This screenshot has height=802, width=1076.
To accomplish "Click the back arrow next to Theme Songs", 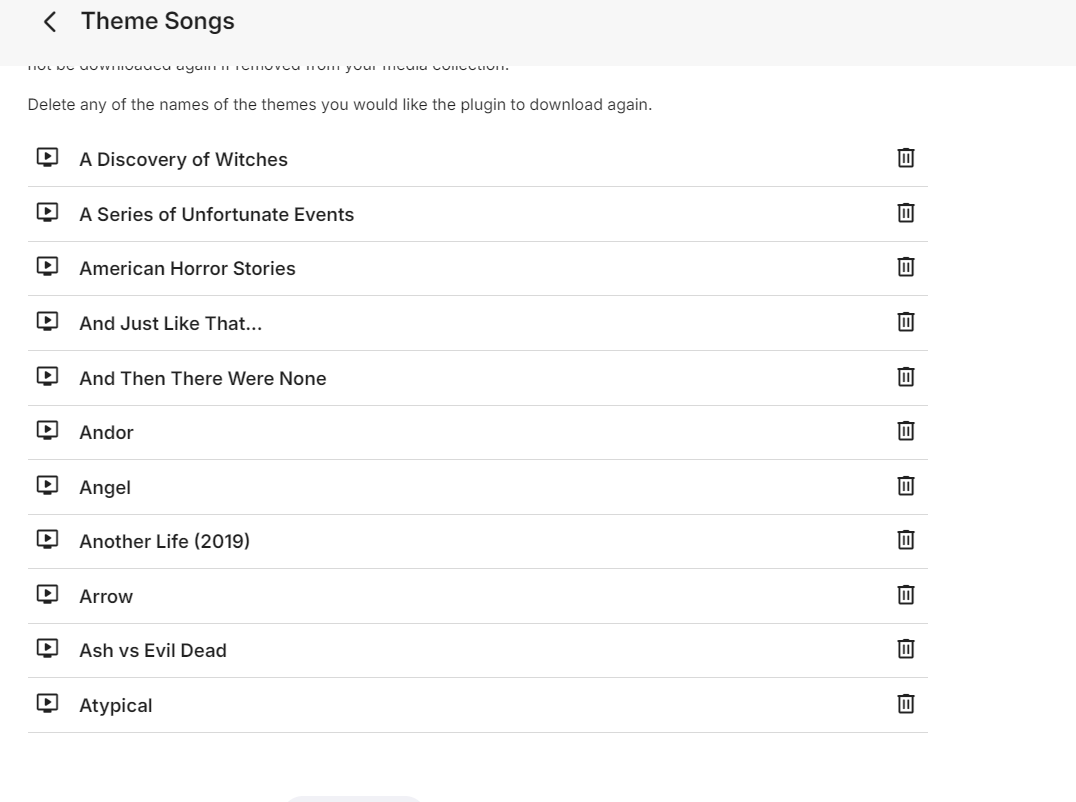I will coord(50,22).
